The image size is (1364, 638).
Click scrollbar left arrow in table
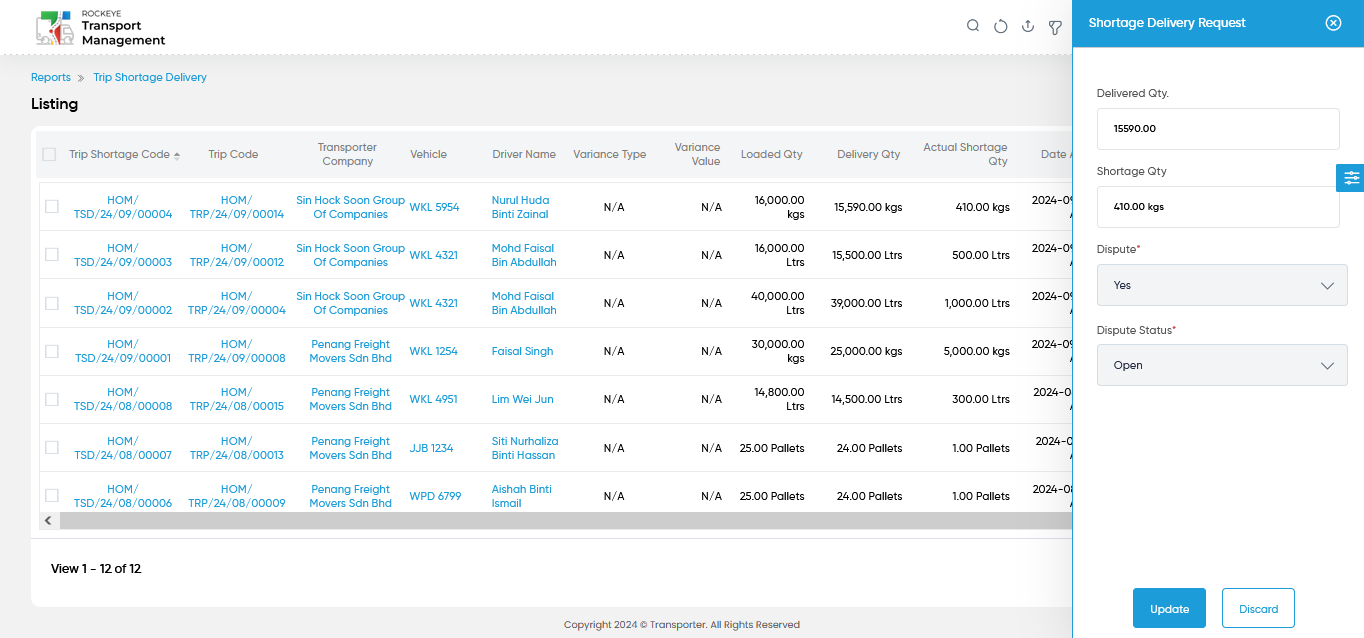(x=48, y=521)
